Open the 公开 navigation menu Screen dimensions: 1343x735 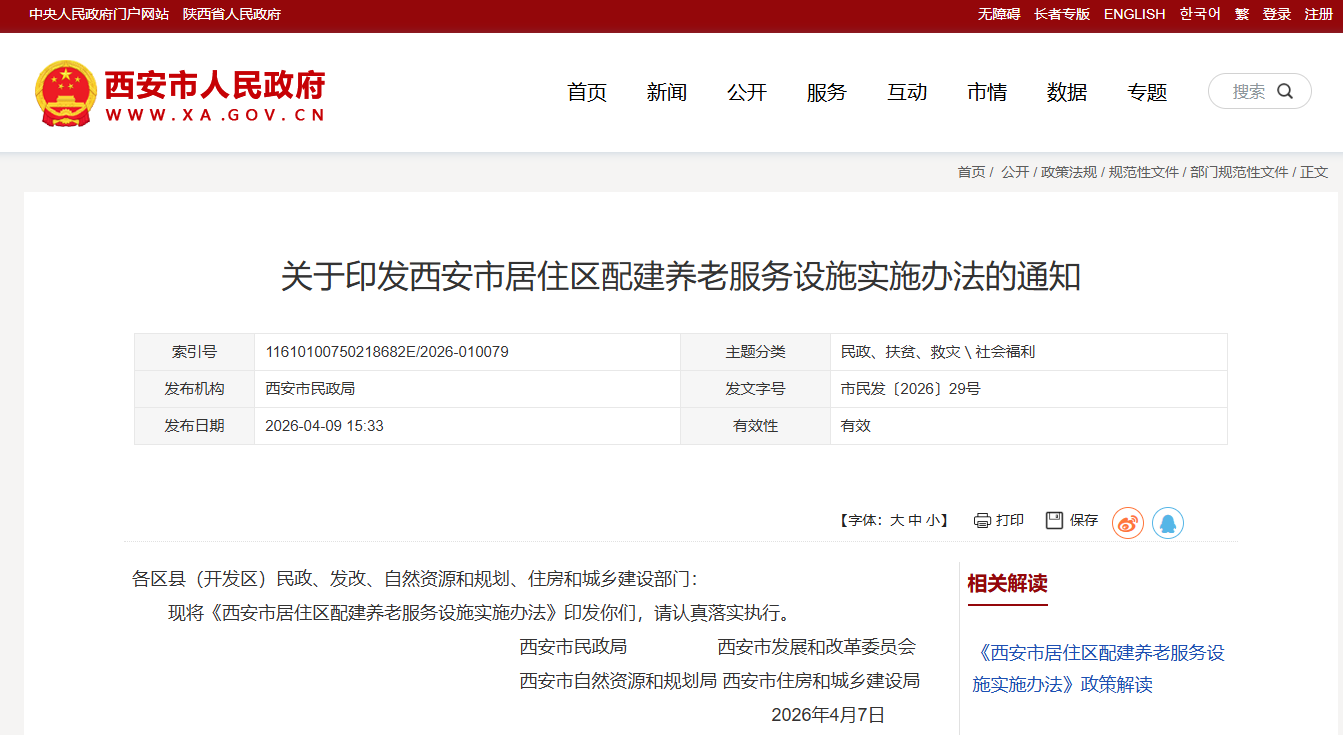(x=746, y=92)
